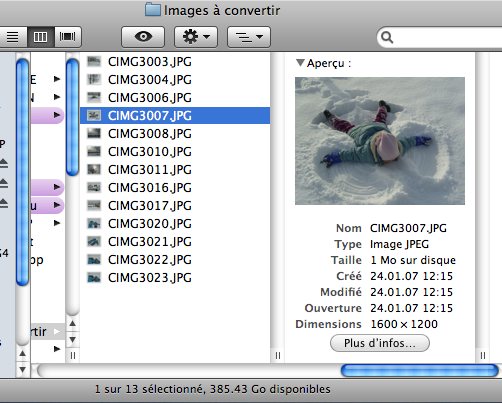
Task: Switch to Cover Flow view mode
Action: point(68,37)
